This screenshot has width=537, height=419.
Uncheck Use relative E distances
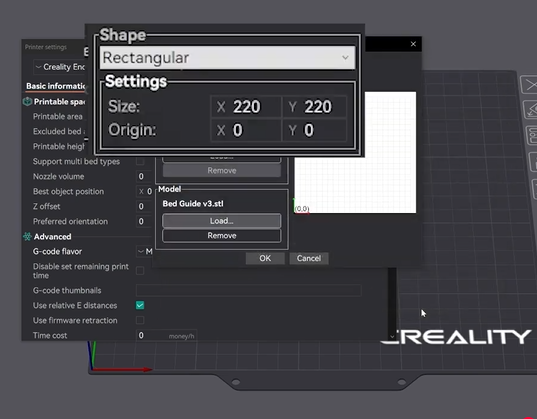[140, 305]
